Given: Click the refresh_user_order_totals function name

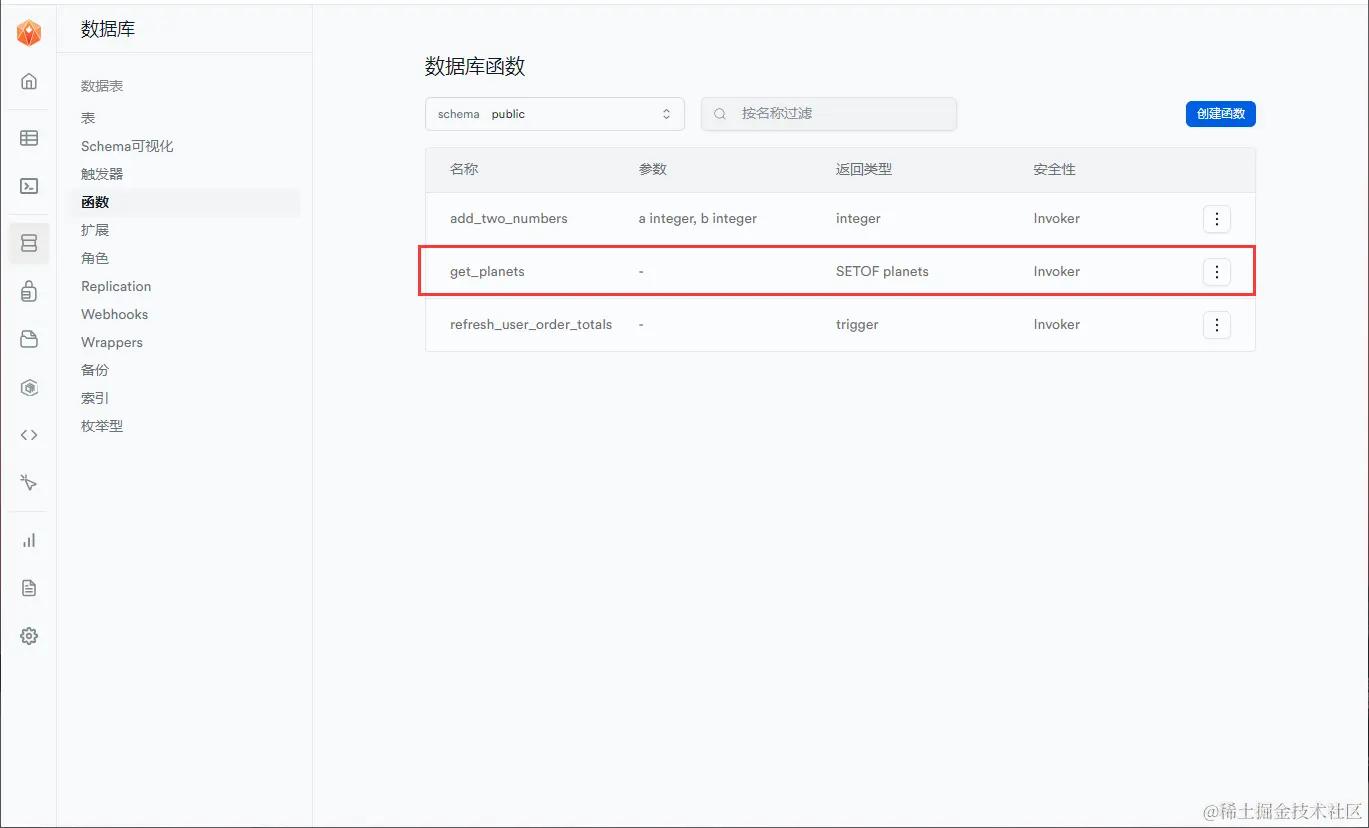Looking at the screenshot, I should click(x=531, y=325).
